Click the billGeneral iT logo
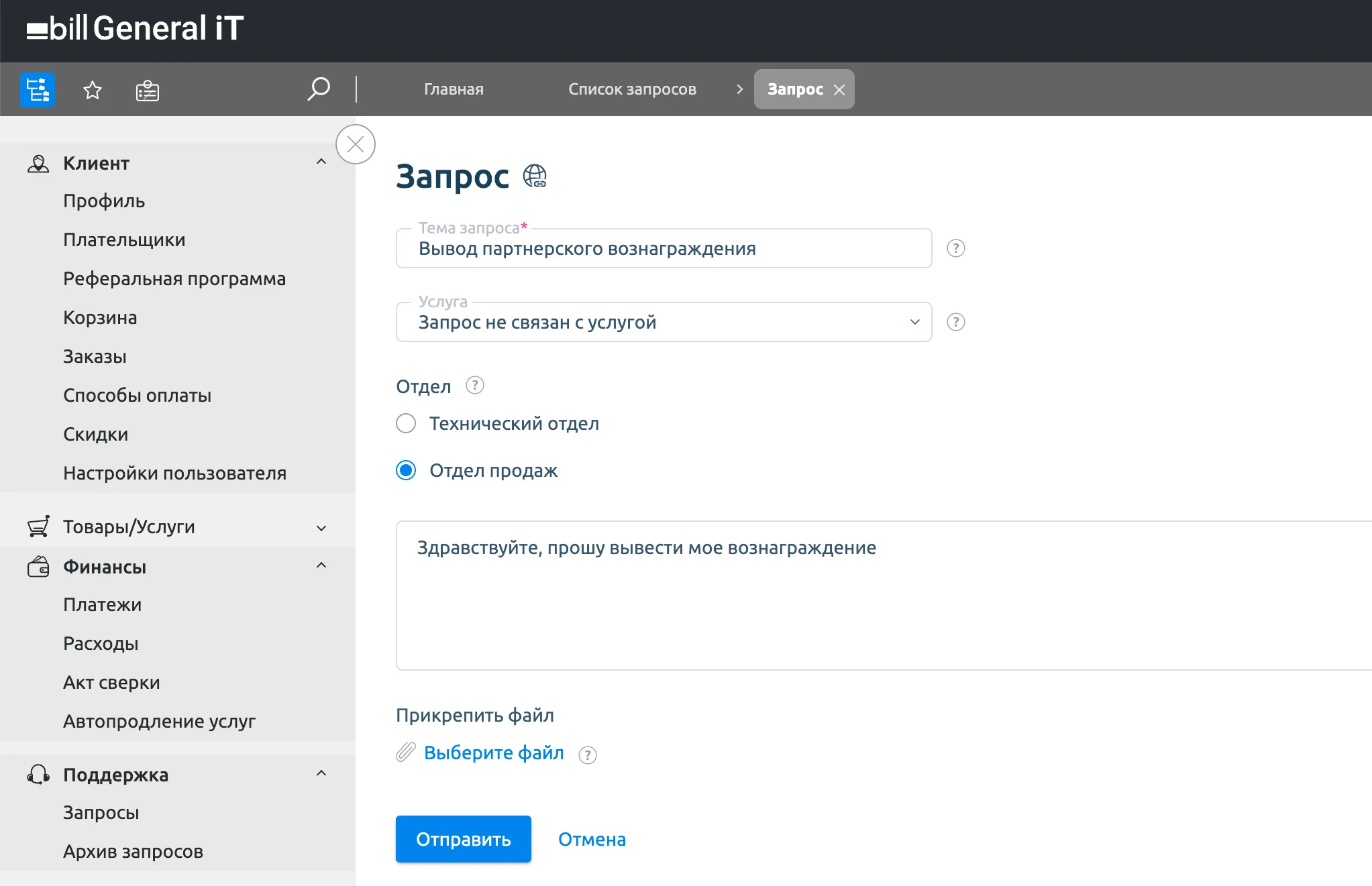Image resolution: width=1372 pixels, height=886 pixels. click(136, 29)
